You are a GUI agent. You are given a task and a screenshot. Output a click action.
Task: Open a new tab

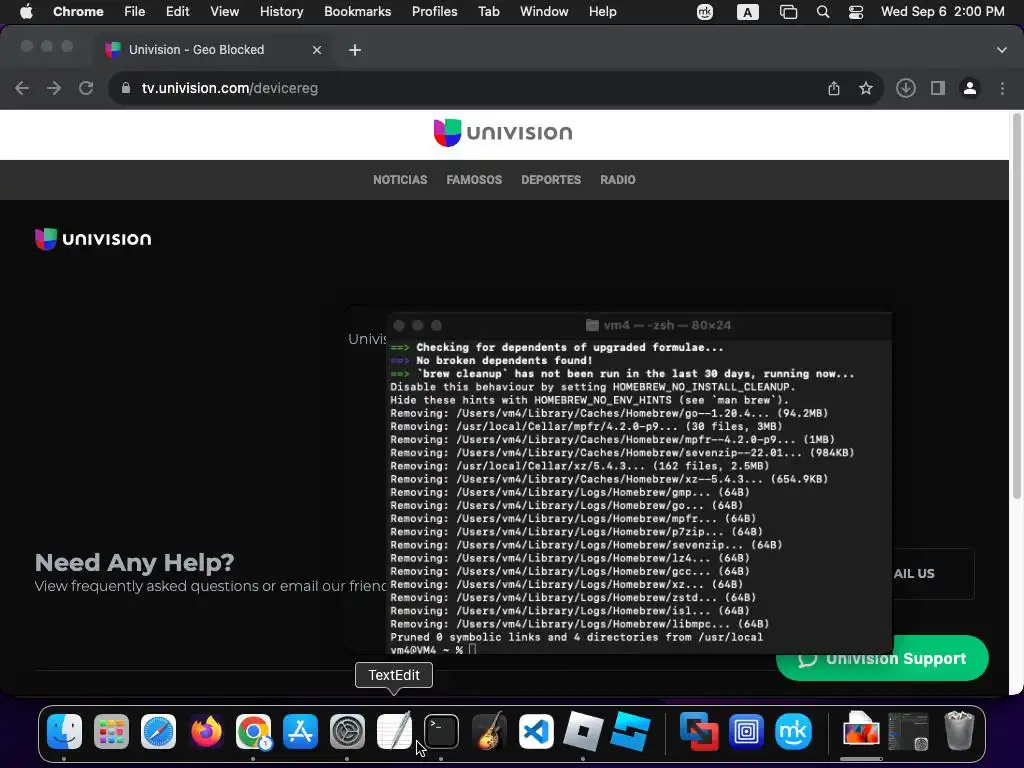(355, 50)
